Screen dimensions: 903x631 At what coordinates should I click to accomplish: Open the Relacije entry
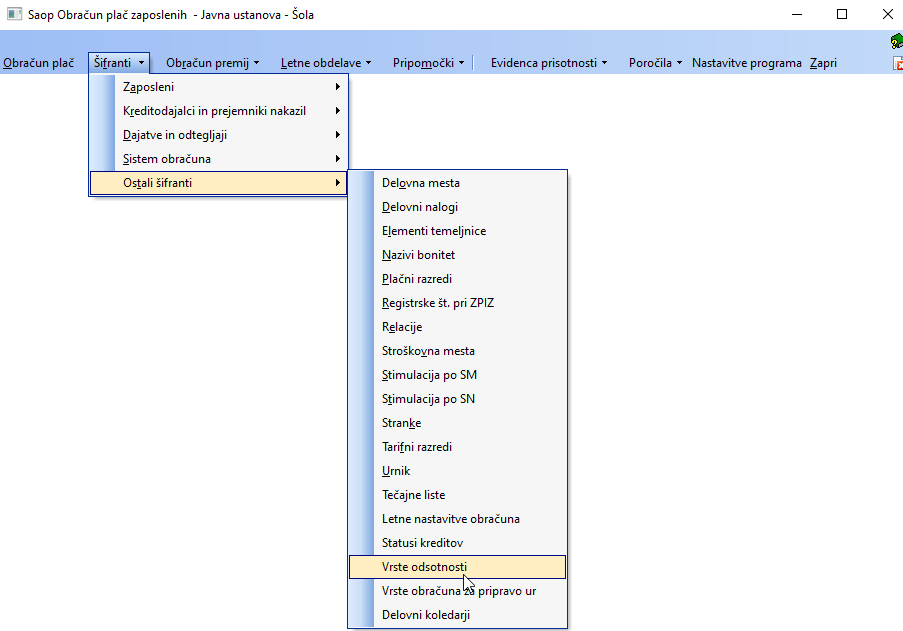457,327
